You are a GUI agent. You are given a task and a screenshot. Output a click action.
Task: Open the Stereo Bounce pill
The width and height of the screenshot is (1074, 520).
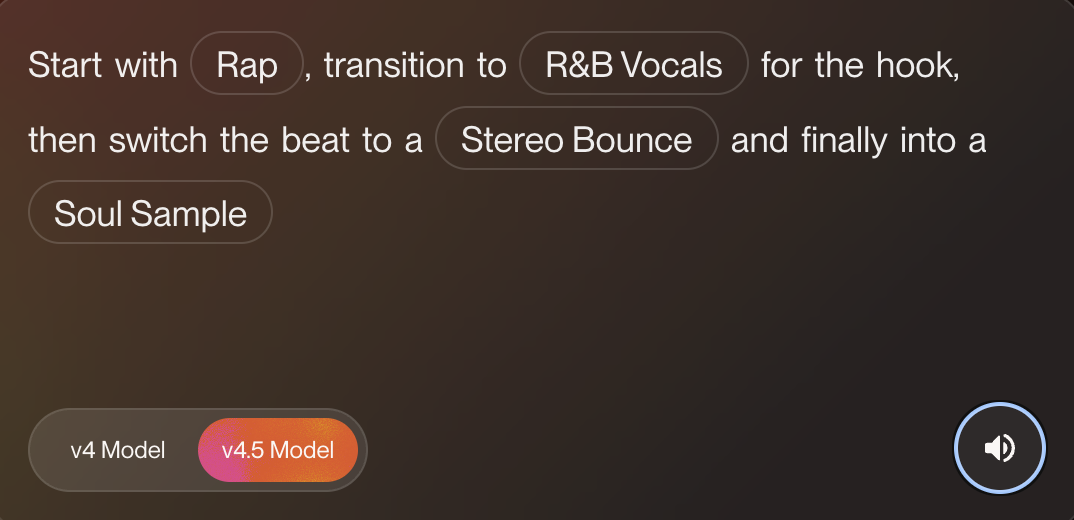[x=577, y=138]
